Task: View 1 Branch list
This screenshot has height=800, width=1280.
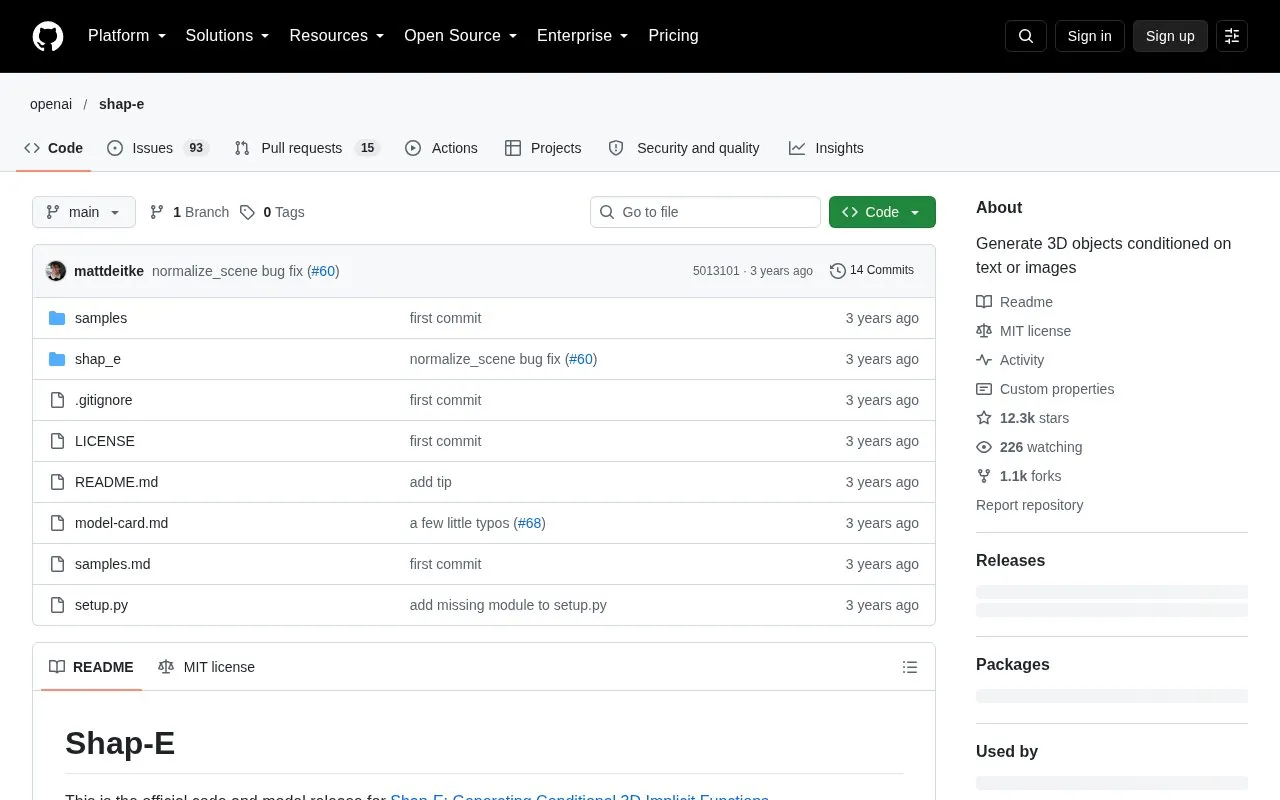Action: [189, 212]
